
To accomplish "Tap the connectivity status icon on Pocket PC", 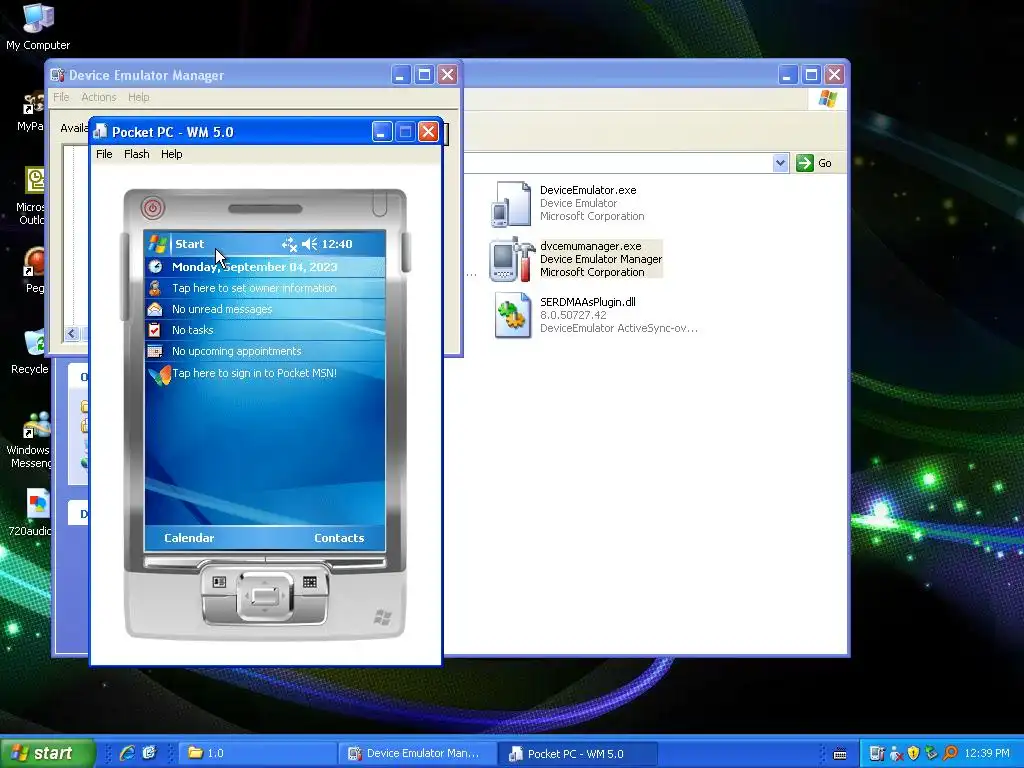I will (x=289, y=244).
